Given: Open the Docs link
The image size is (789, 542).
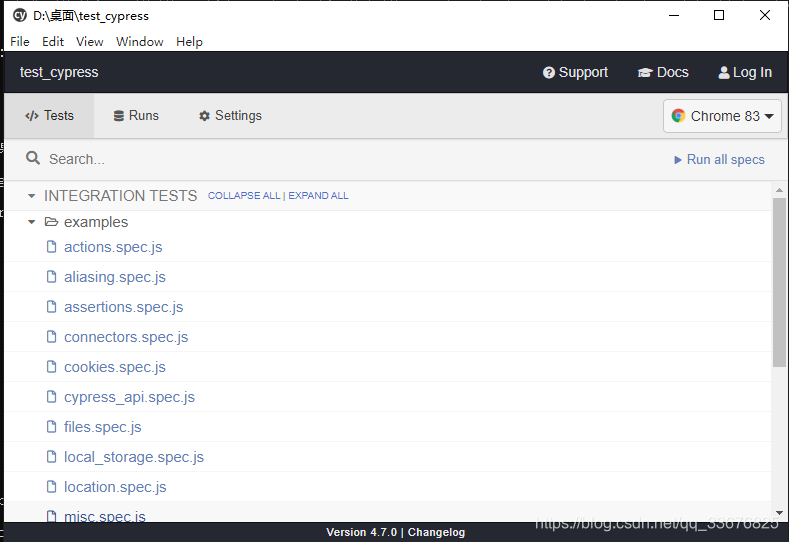Looking at the screenshot, I should point(663,72).
